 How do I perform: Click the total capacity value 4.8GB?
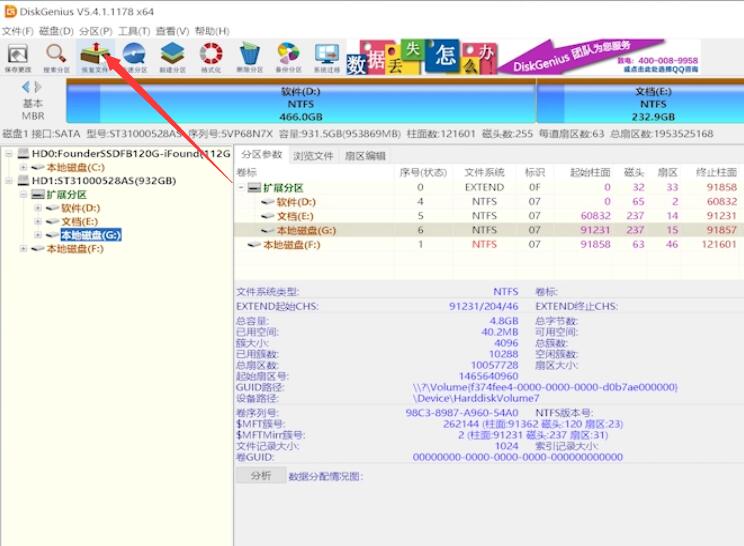click(x=504, y=321)
